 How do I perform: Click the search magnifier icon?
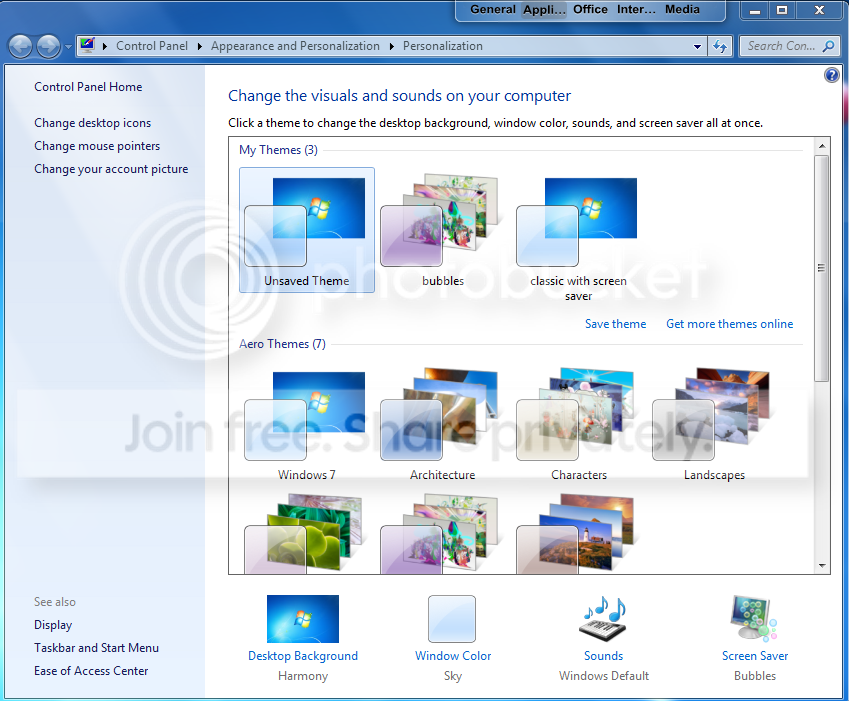coord(828,47)
